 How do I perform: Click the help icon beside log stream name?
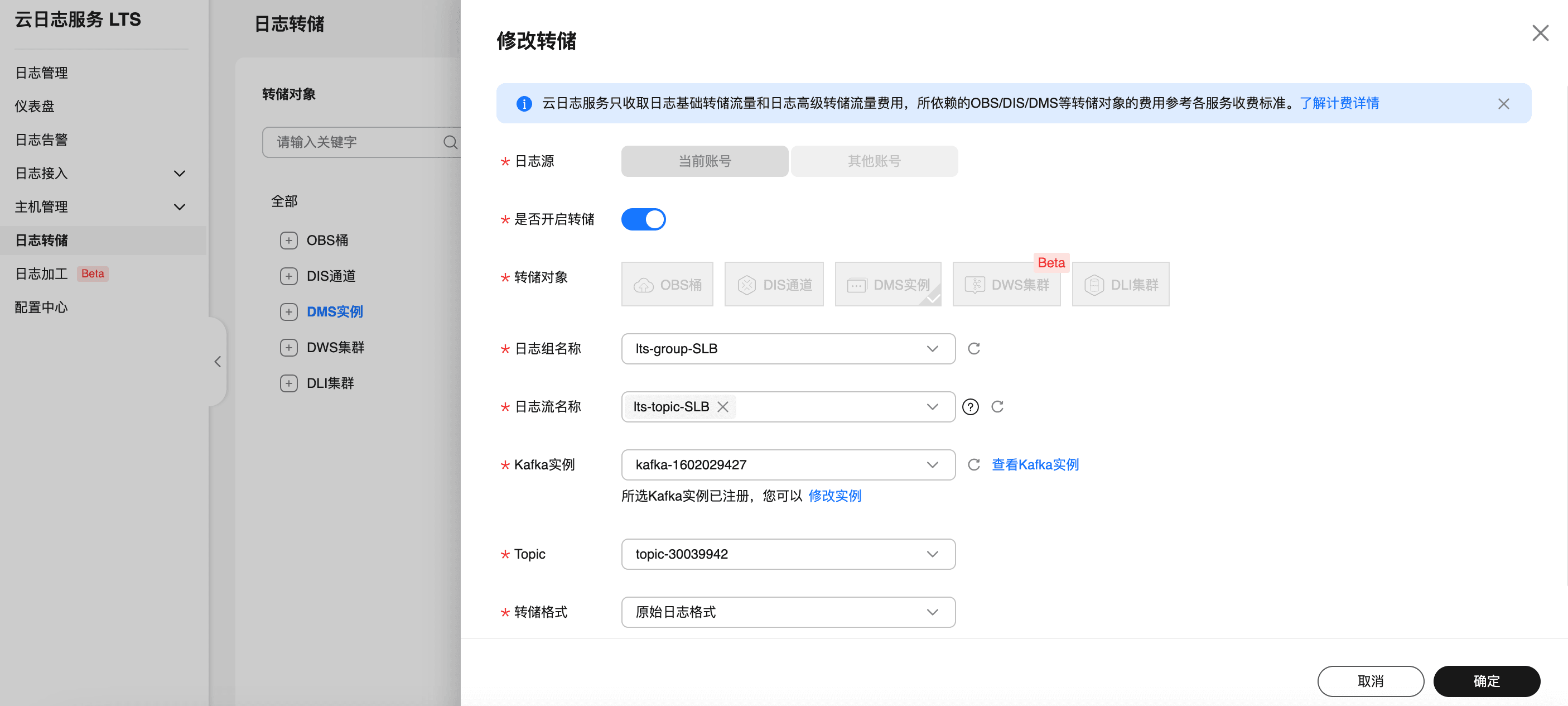click(x=970, y=407)
